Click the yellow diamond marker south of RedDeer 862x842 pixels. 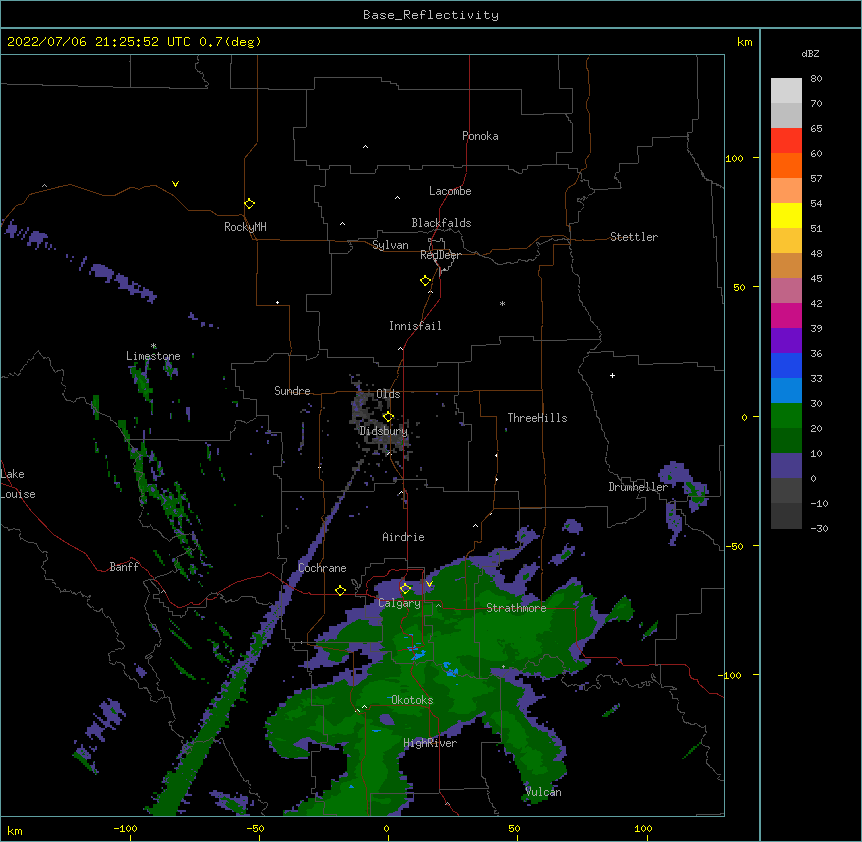(426, 281)
